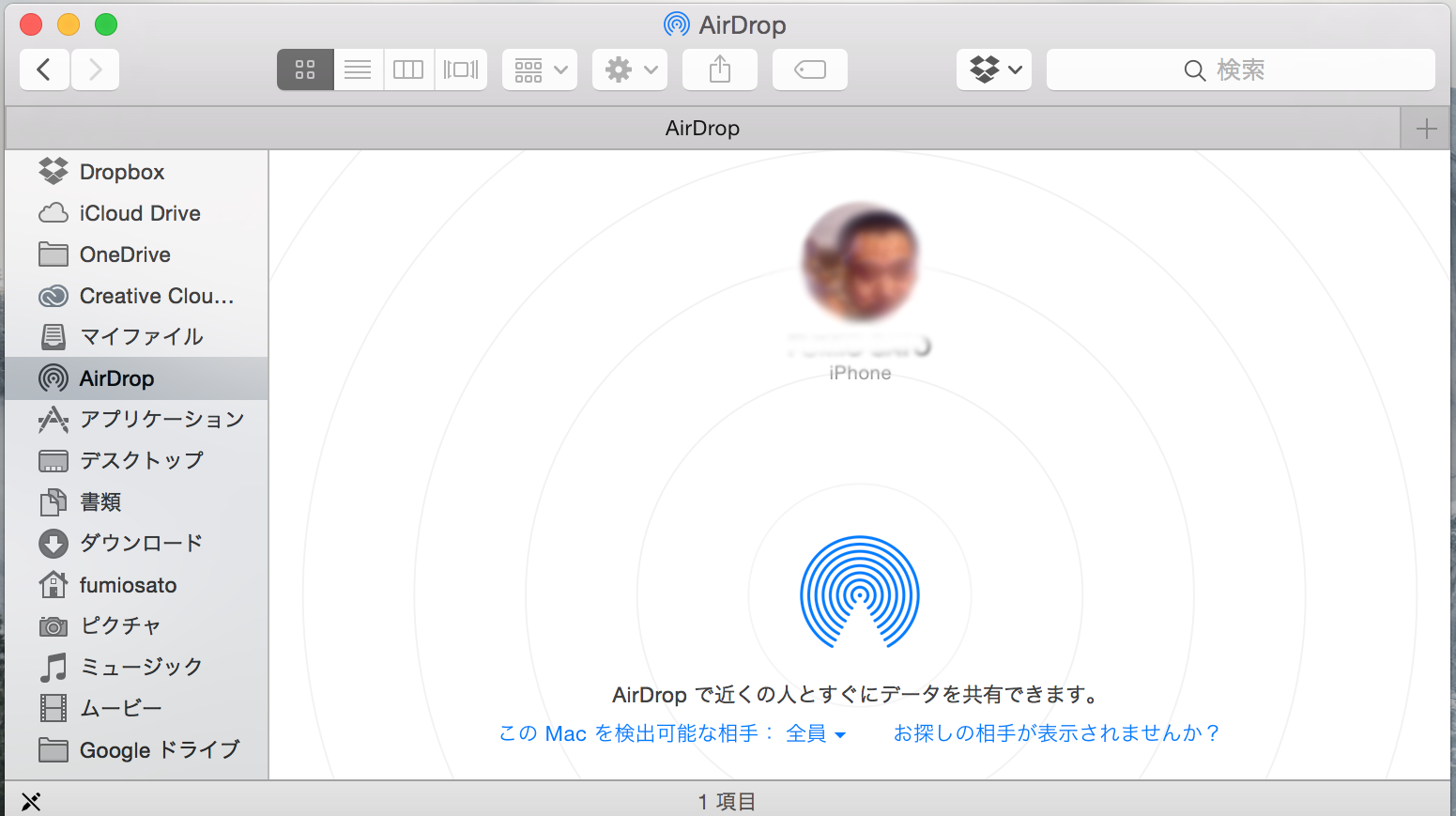Click the 1 項目 status bar text
This screenshot has width=1456, height=816.
coord(728,802)
